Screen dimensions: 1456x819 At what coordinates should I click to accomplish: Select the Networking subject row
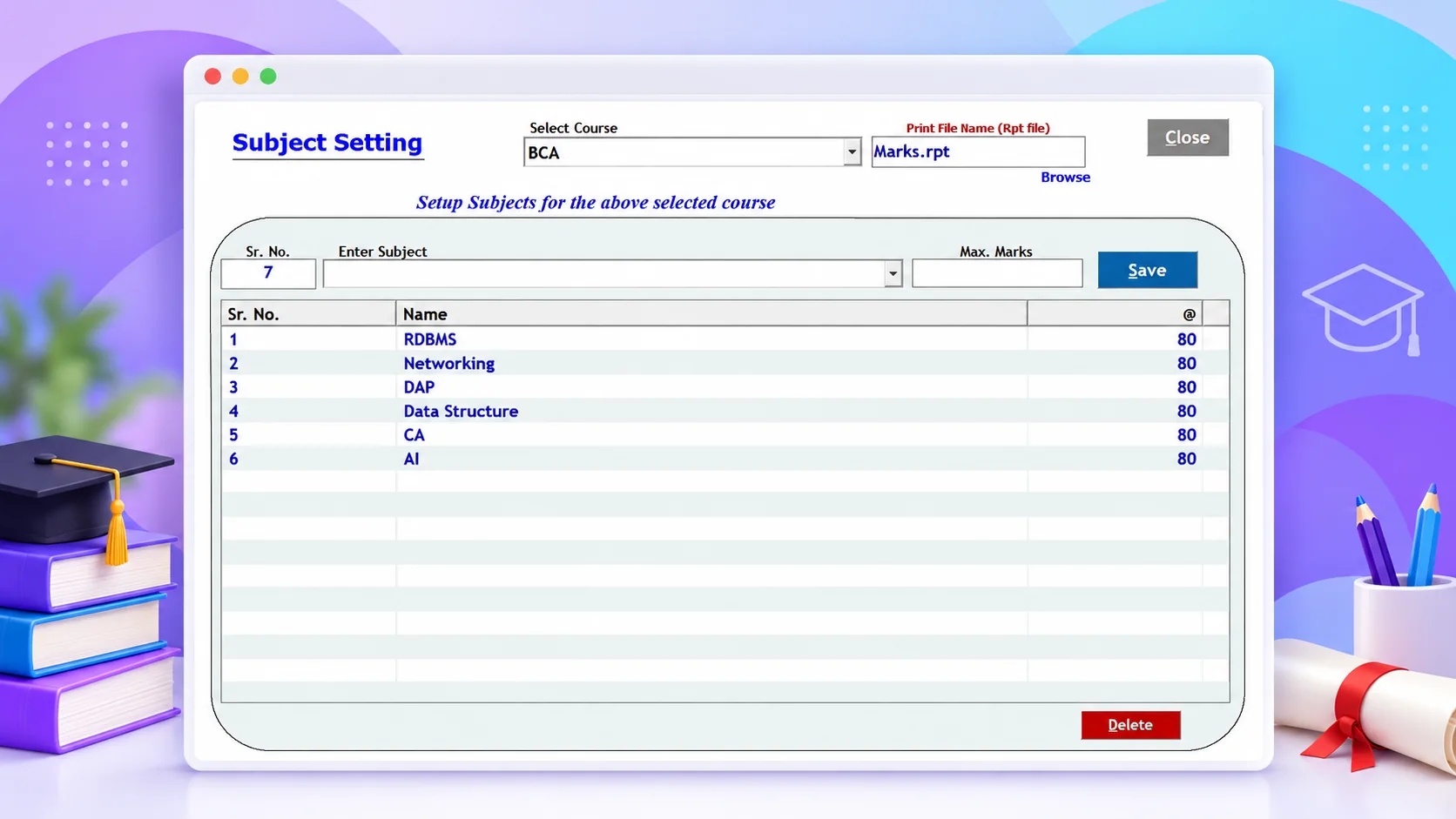[x=725, y=363]
